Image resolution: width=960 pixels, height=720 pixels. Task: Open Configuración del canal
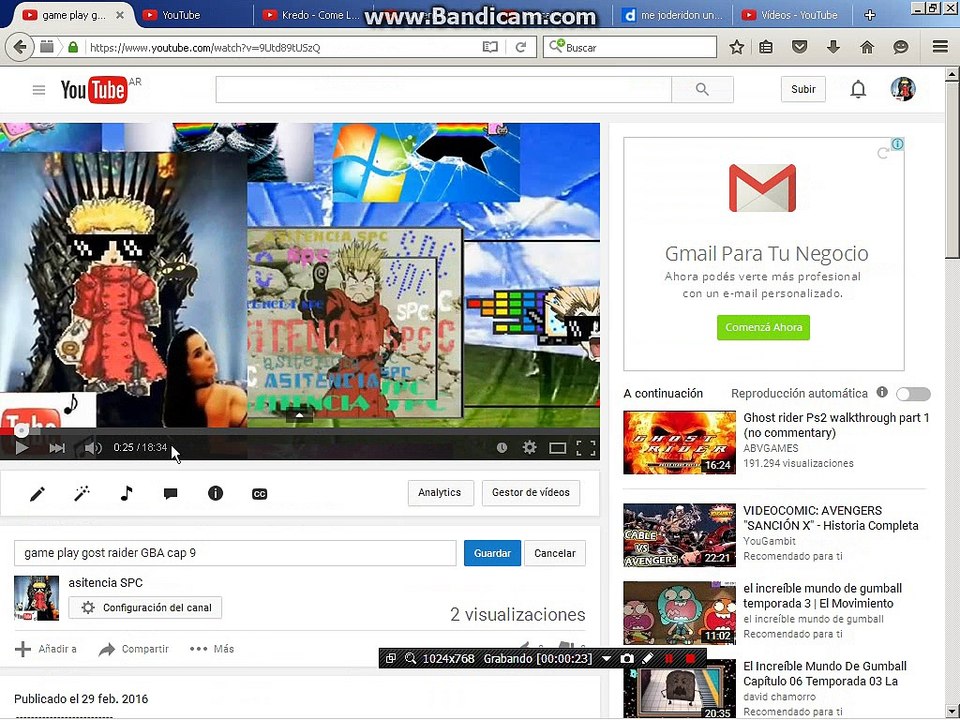145,607
